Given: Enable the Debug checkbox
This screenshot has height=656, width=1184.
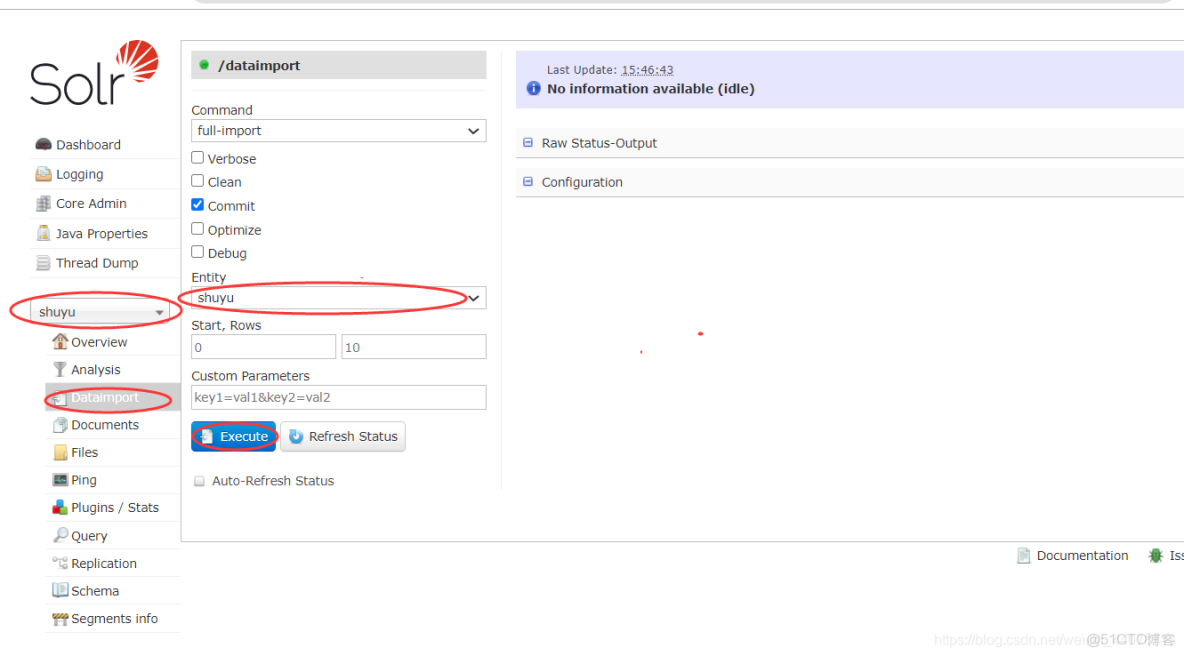Looking at the screenshot, I should (x=198, y=252).
